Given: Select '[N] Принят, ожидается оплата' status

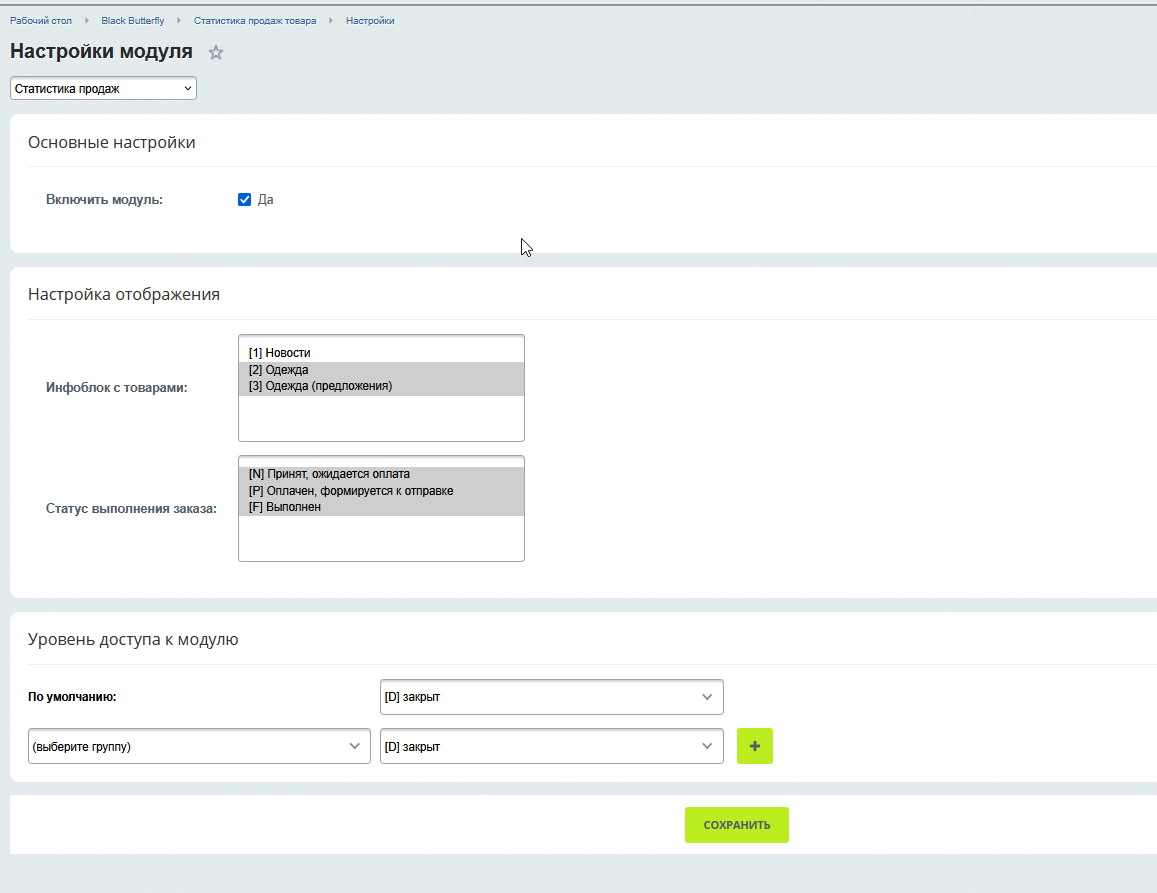Looking at the screenshot, I should (329, 474).
